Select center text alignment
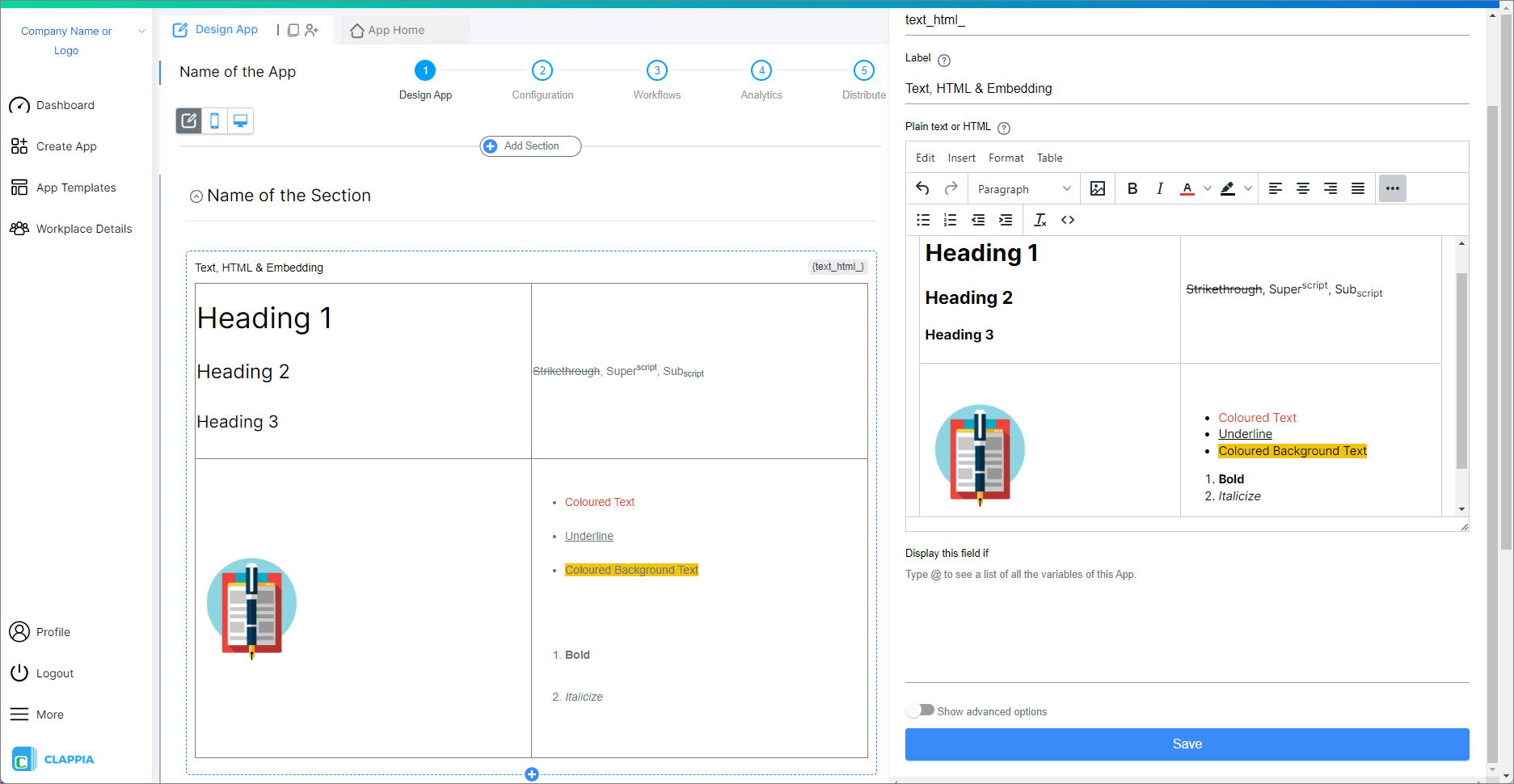This screenshot has width=1514, height=784. [1303, 188]
